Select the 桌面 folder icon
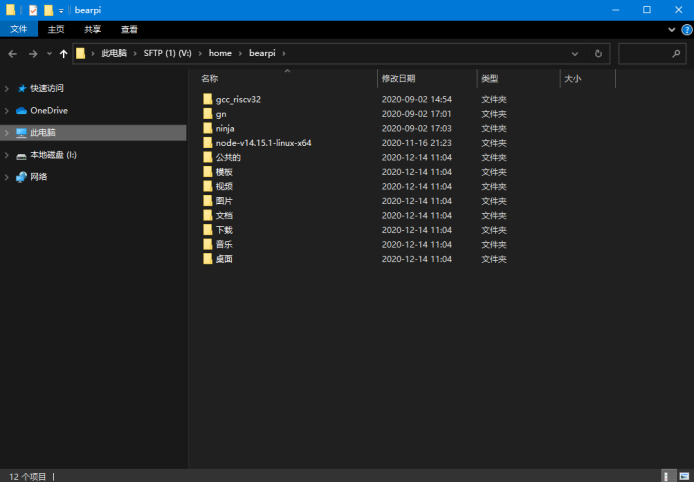This screenshot has height=483, width=695. (207, 259)
